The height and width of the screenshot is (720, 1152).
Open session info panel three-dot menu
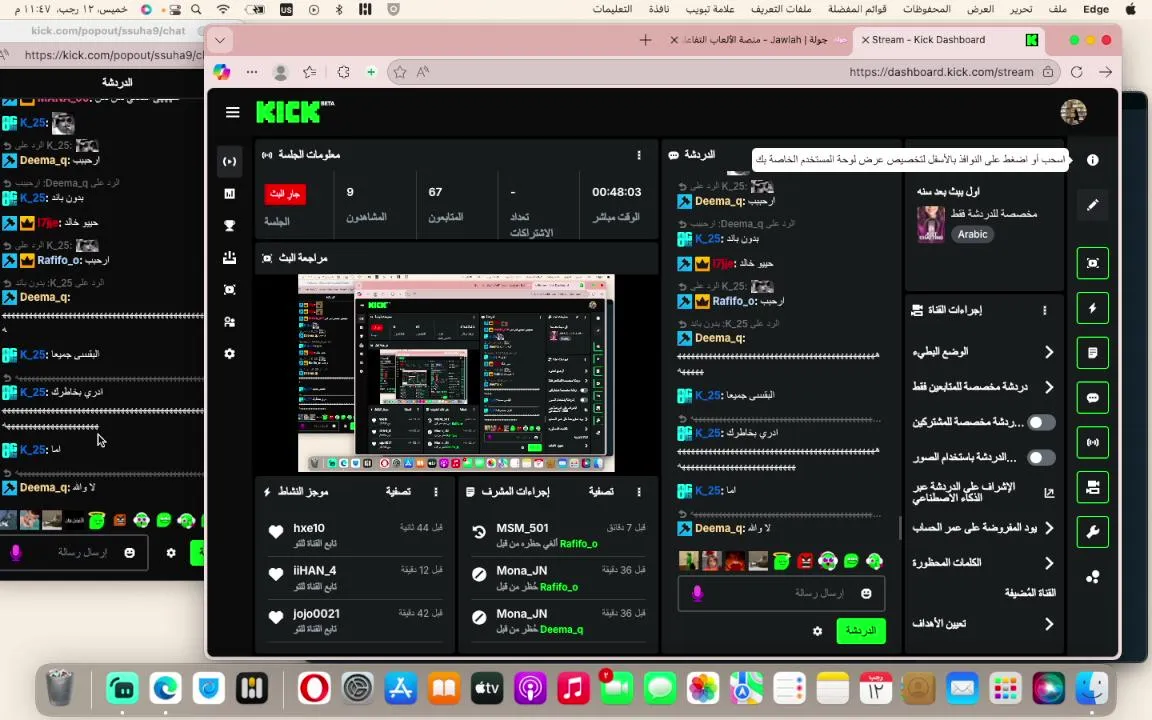coord(638,155)
